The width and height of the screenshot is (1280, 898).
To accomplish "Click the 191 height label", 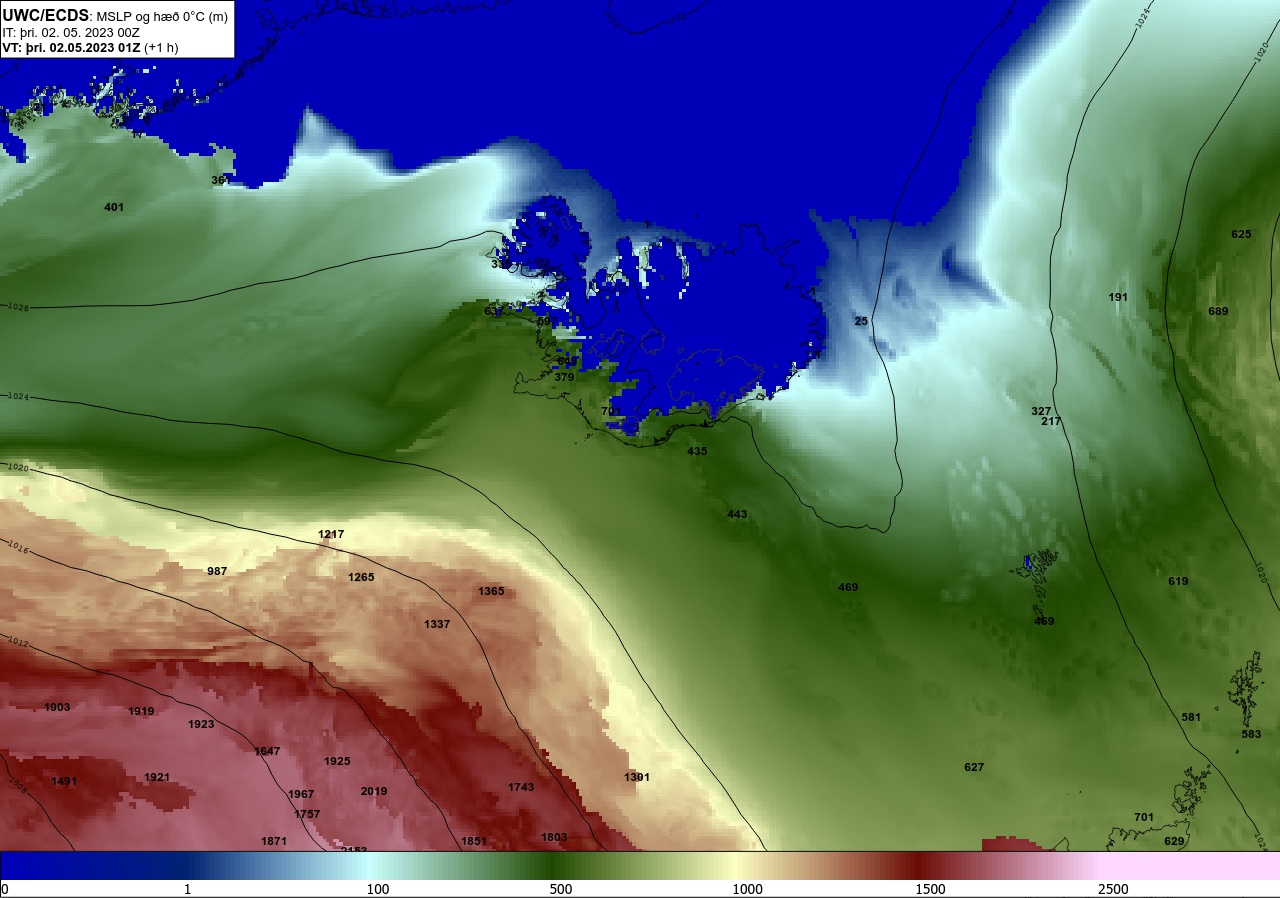I will coord(1118,297).
